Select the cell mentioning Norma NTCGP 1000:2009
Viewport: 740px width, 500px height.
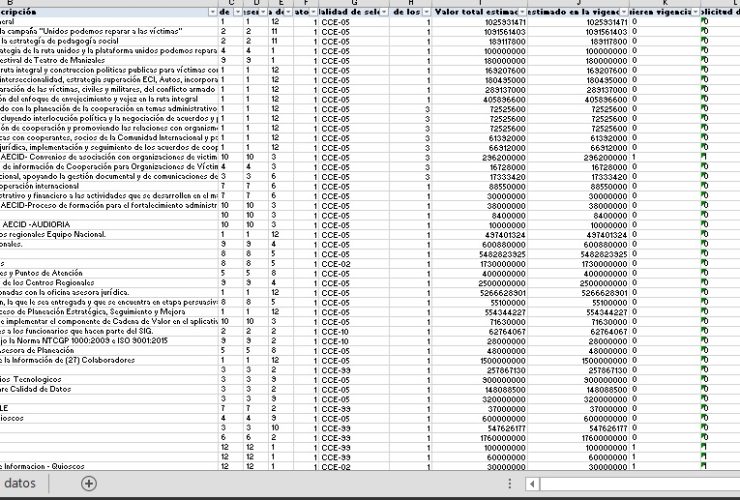pos(109,341)
